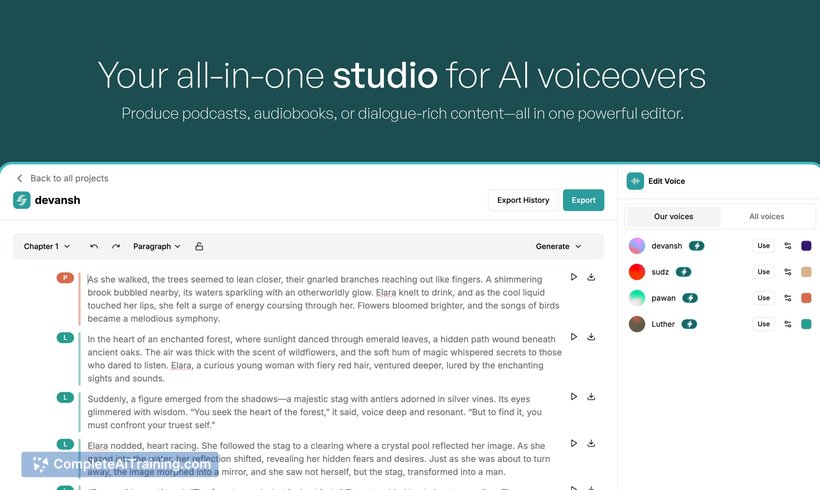
Task: Toggle the lock icon in the toolbar
Action: pyautogui.click(x=199, y=246)
